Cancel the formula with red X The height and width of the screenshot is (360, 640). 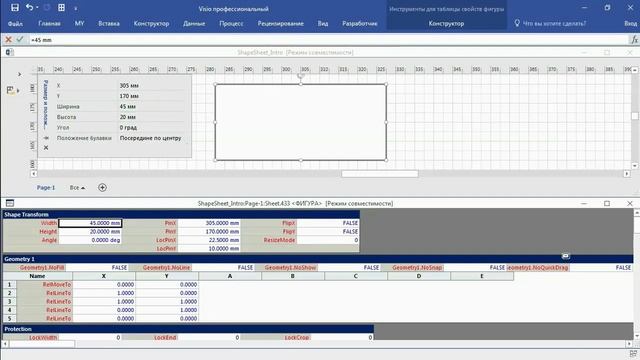click(8, 40)
